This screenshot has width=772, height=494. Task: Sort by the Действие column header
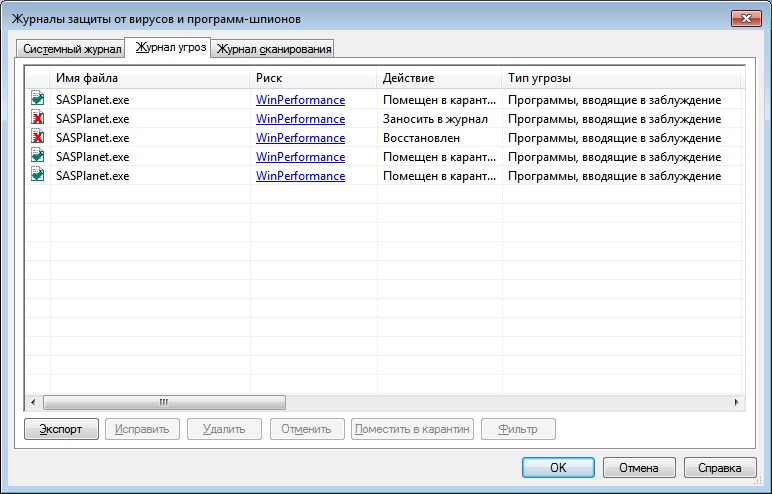point(439,78)
